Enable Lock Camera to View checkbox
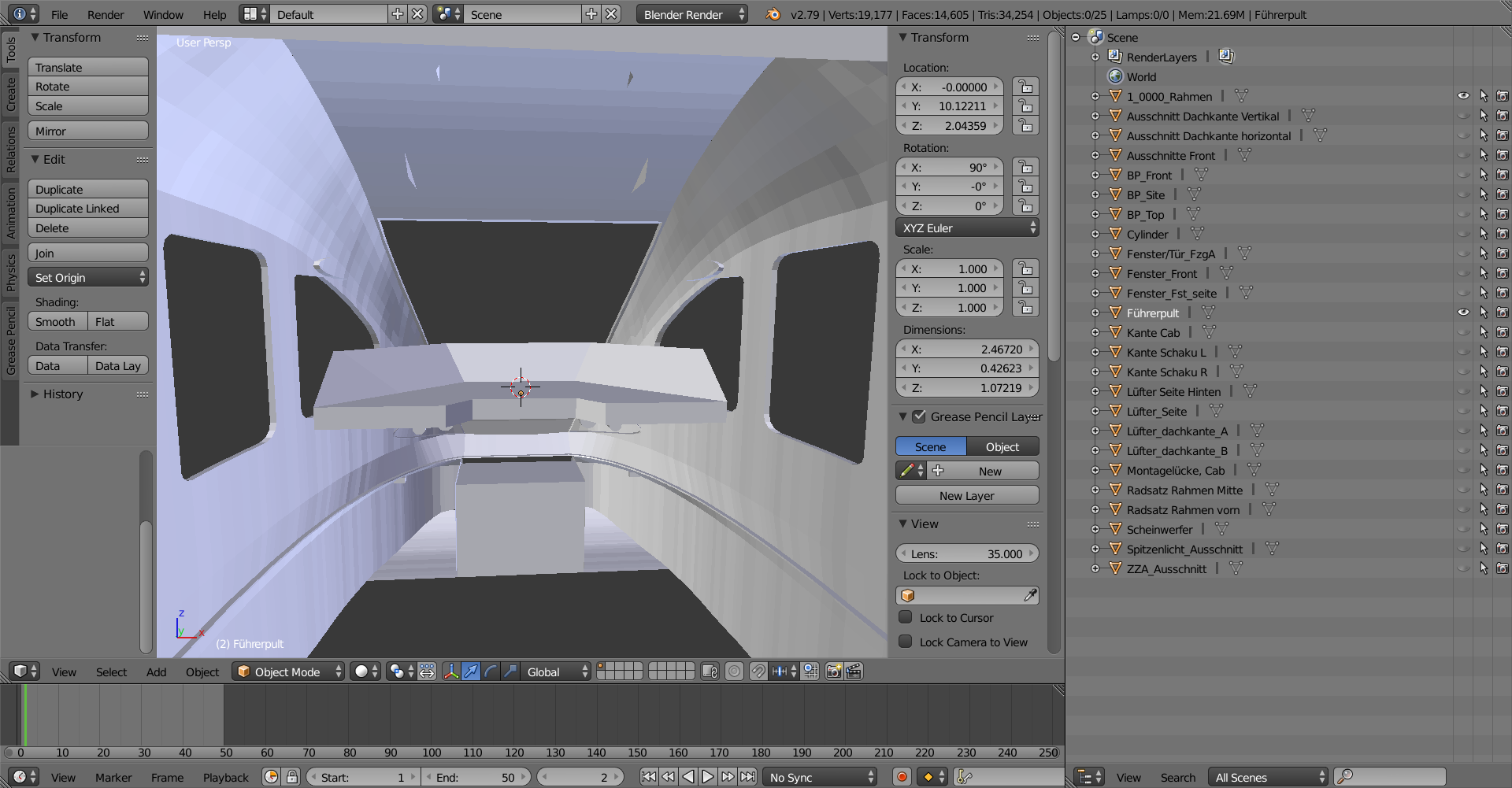 point(906,642)
